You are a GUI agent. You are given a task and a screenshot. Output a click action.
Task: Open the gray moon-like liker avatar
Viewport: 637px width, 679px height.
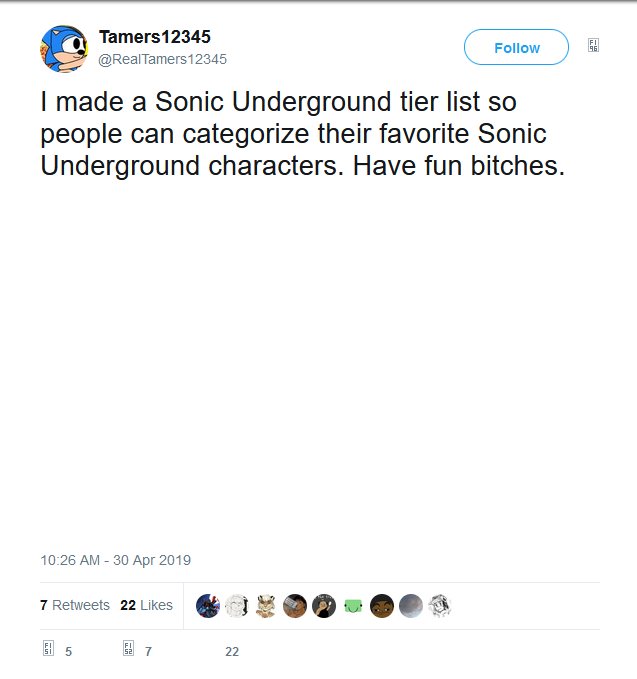(411, 606)
